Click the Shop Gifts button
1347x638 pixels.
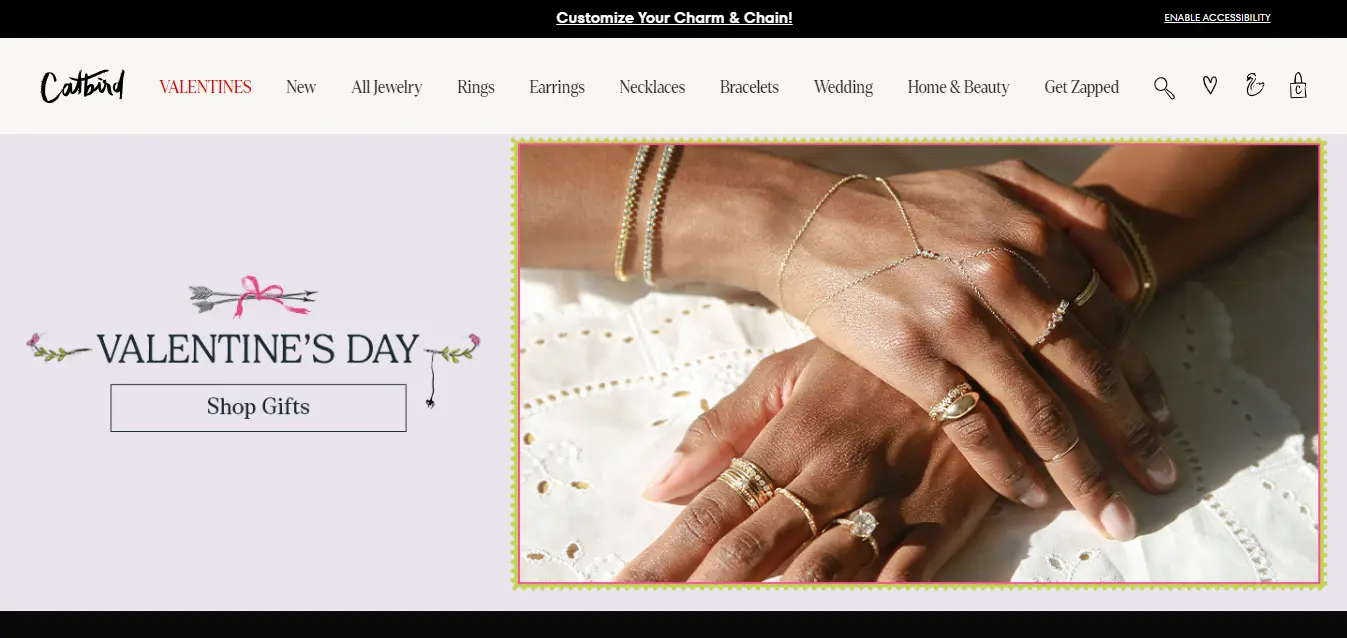point(258,407)
